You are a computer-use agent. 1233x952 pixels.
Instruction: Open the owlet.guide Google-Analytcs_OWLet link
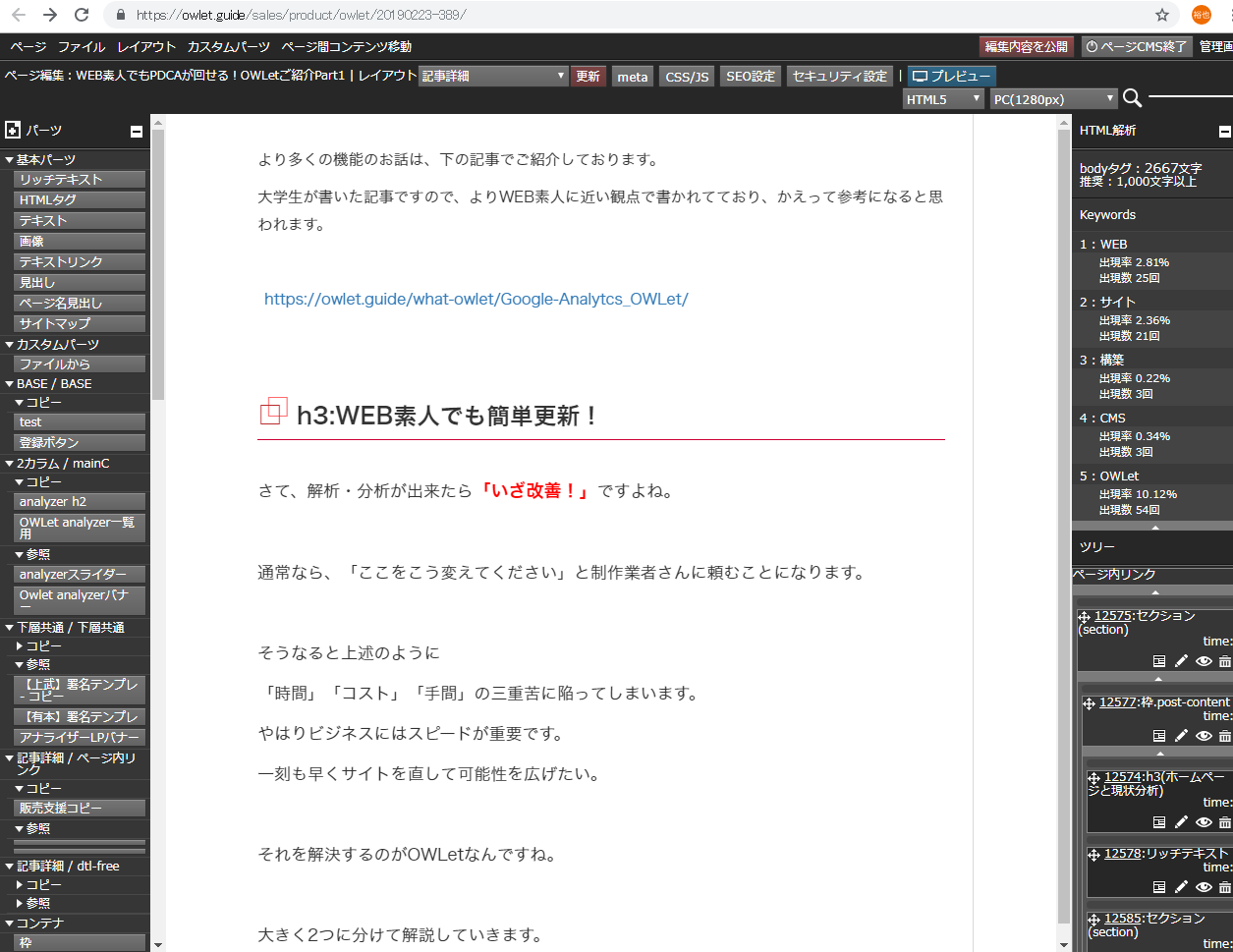click(476, 299)
